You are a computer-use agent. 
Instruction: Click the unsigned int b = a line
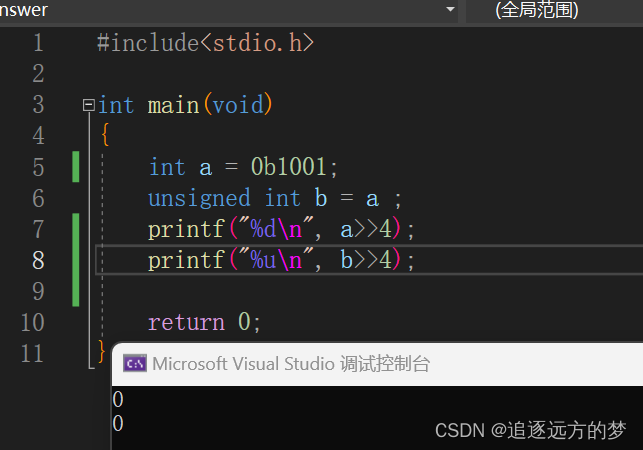[274, 199]
